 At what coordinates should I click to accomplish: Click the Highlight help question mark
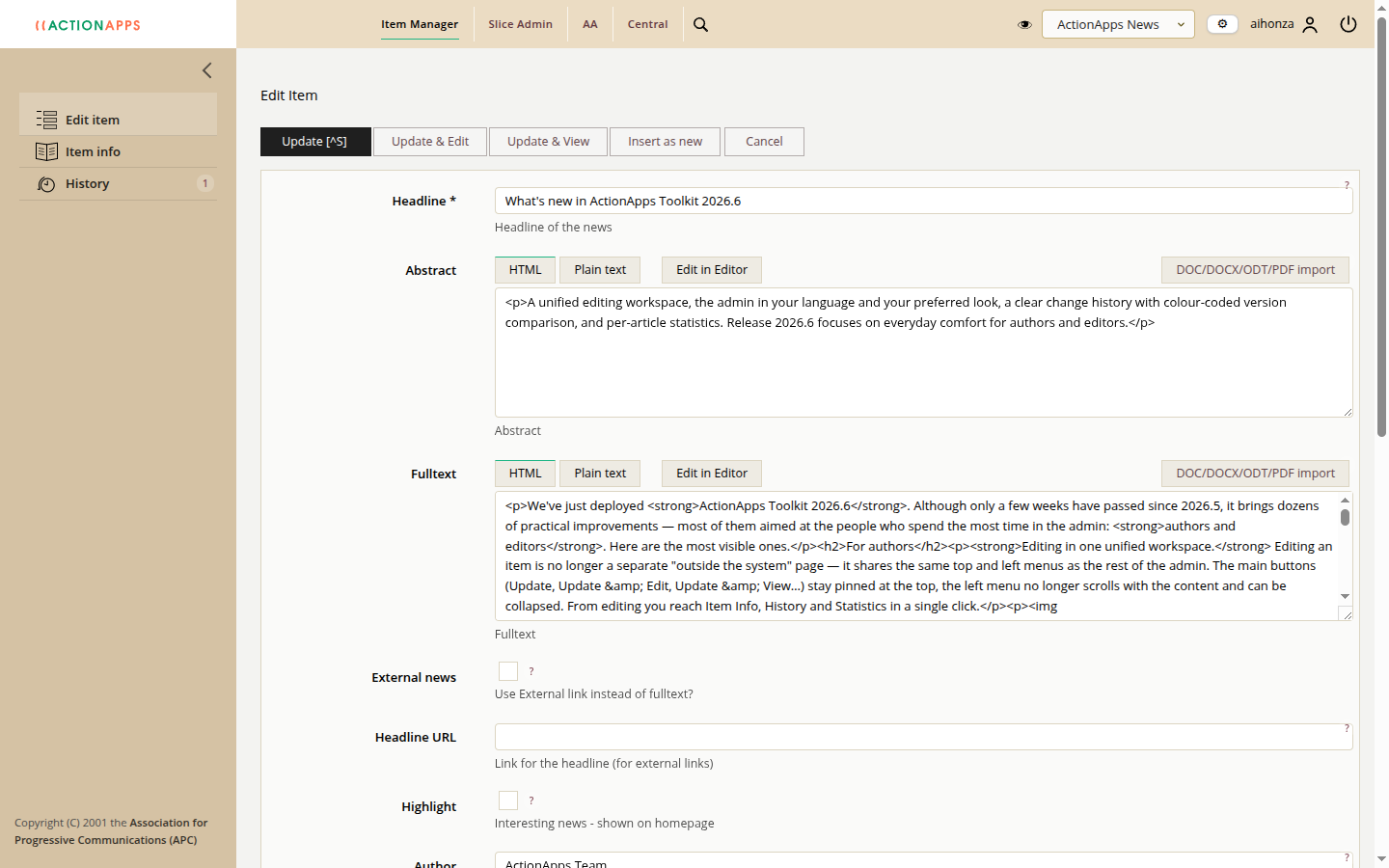tap(531, 800)
